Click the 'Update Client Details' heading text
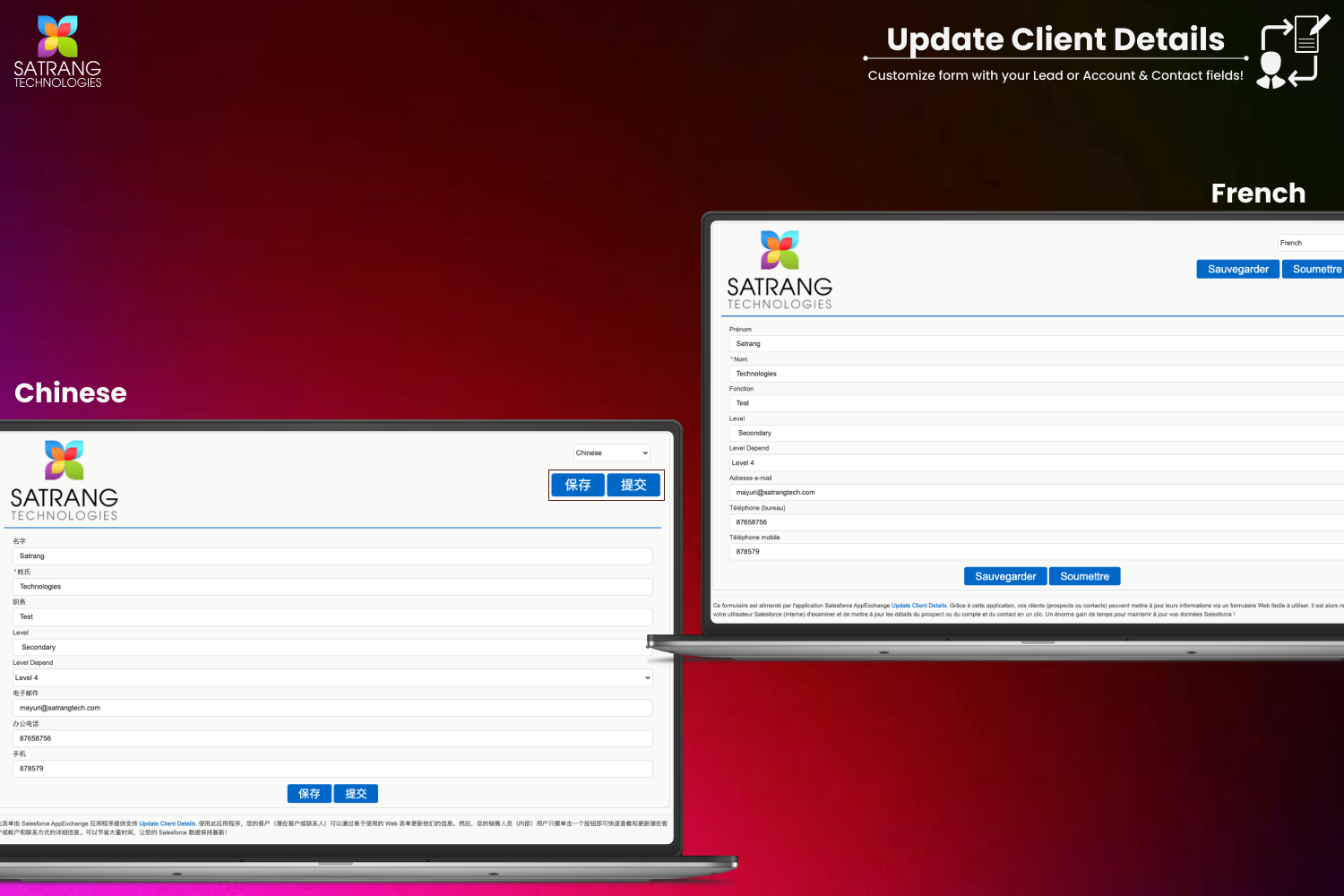The width and height of the screenshot is (1344, 896). (1055, 39)
